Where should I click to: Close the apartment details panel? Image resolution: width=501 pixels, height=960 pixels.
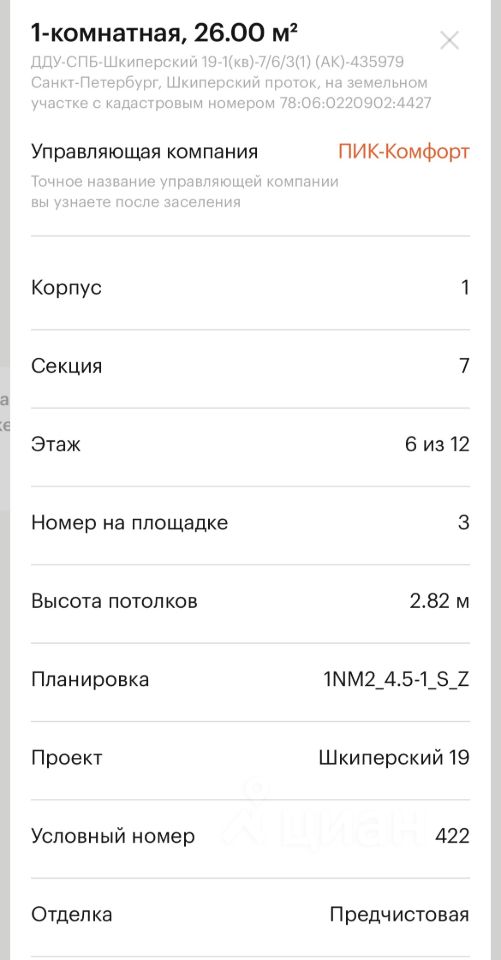coord(450,41)
